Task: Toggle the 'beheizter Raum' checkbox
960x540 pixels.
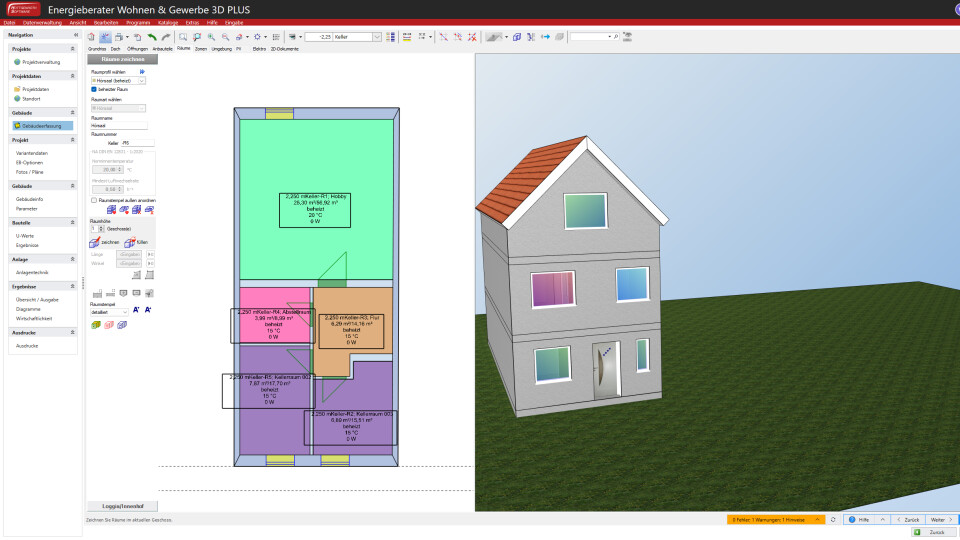Action: (x=93, y=89)
